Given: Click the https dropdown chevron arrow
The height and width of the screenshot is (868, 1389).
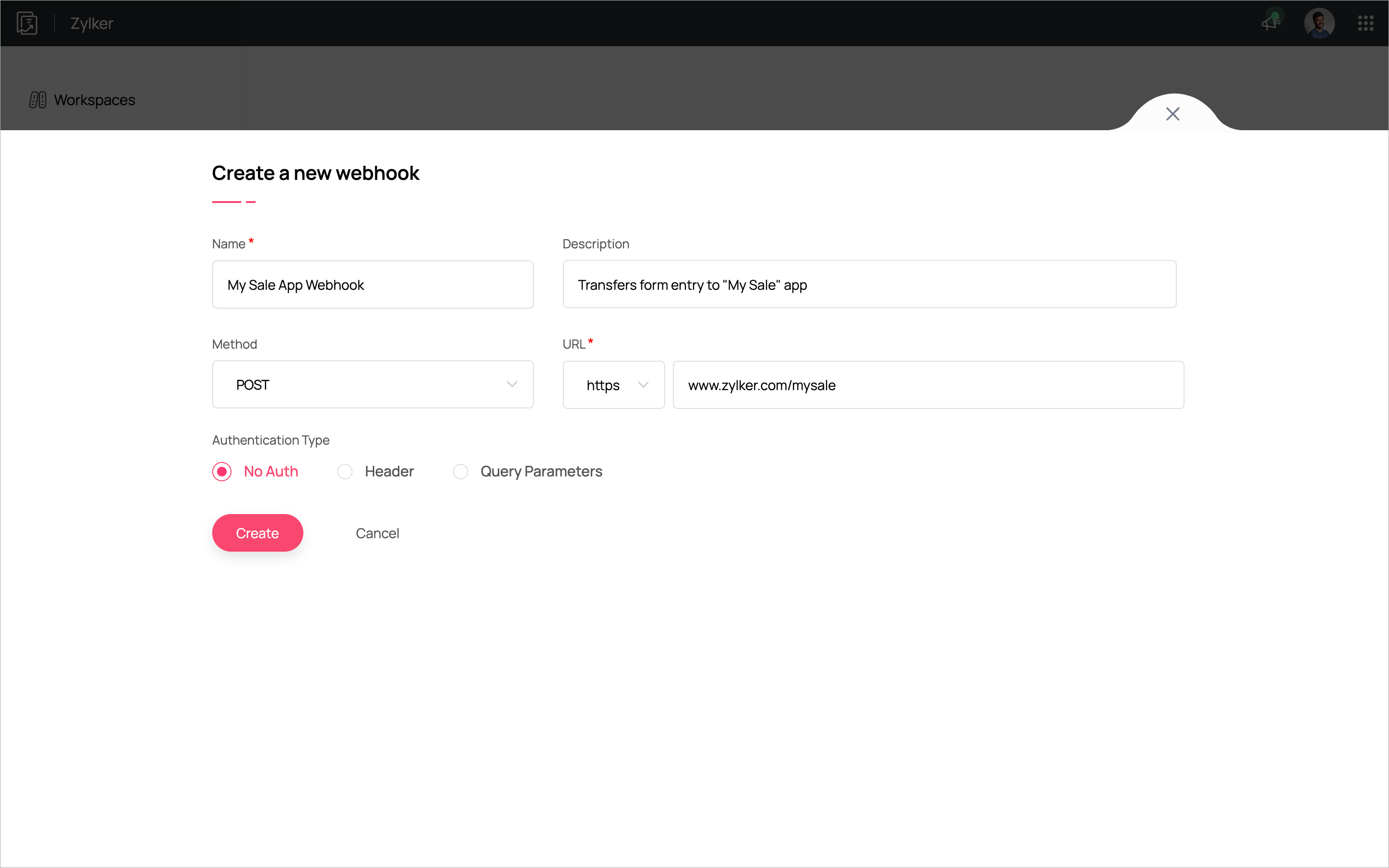Looking at the screenshot, I should 643,385.
